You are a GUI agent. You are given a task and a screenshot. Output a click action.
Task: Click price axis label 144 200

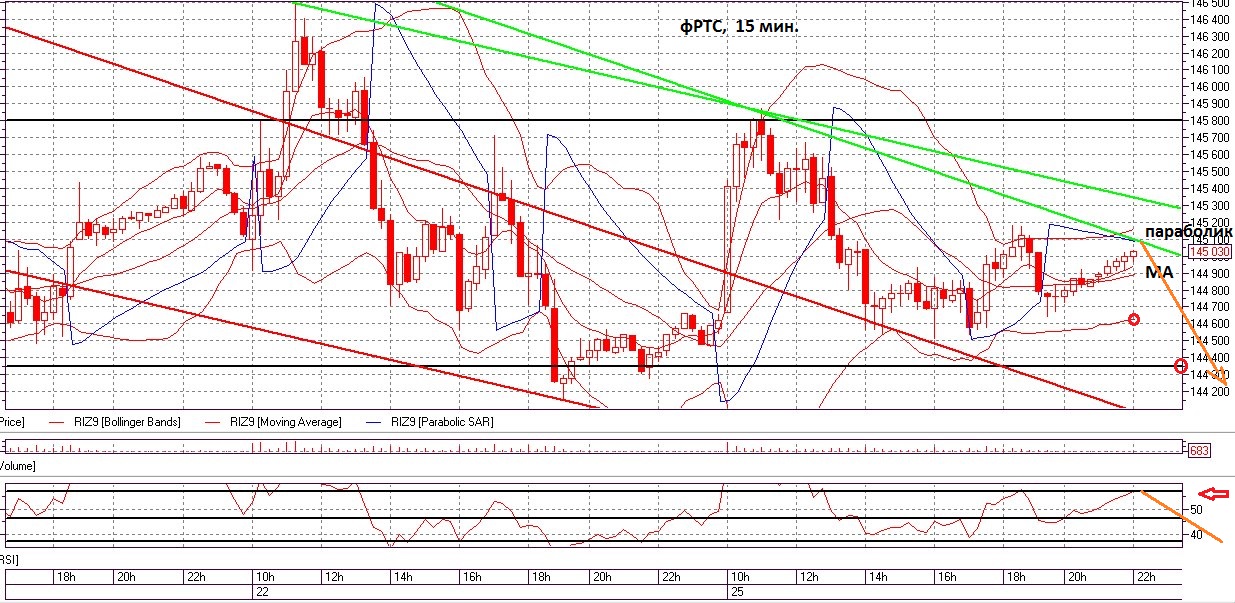(x=1208, y=391)
